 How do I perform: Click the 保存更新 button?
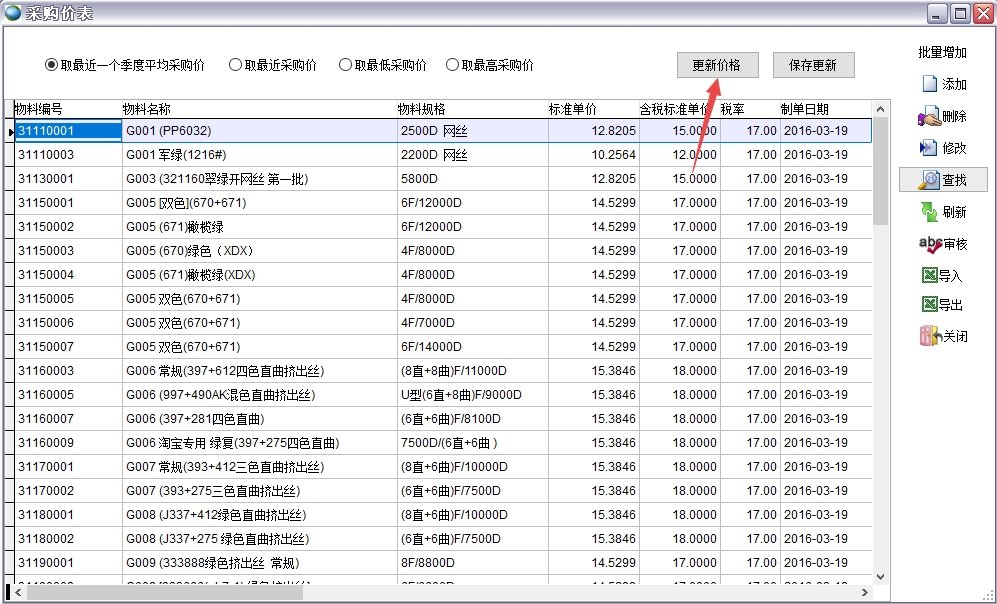816,64
